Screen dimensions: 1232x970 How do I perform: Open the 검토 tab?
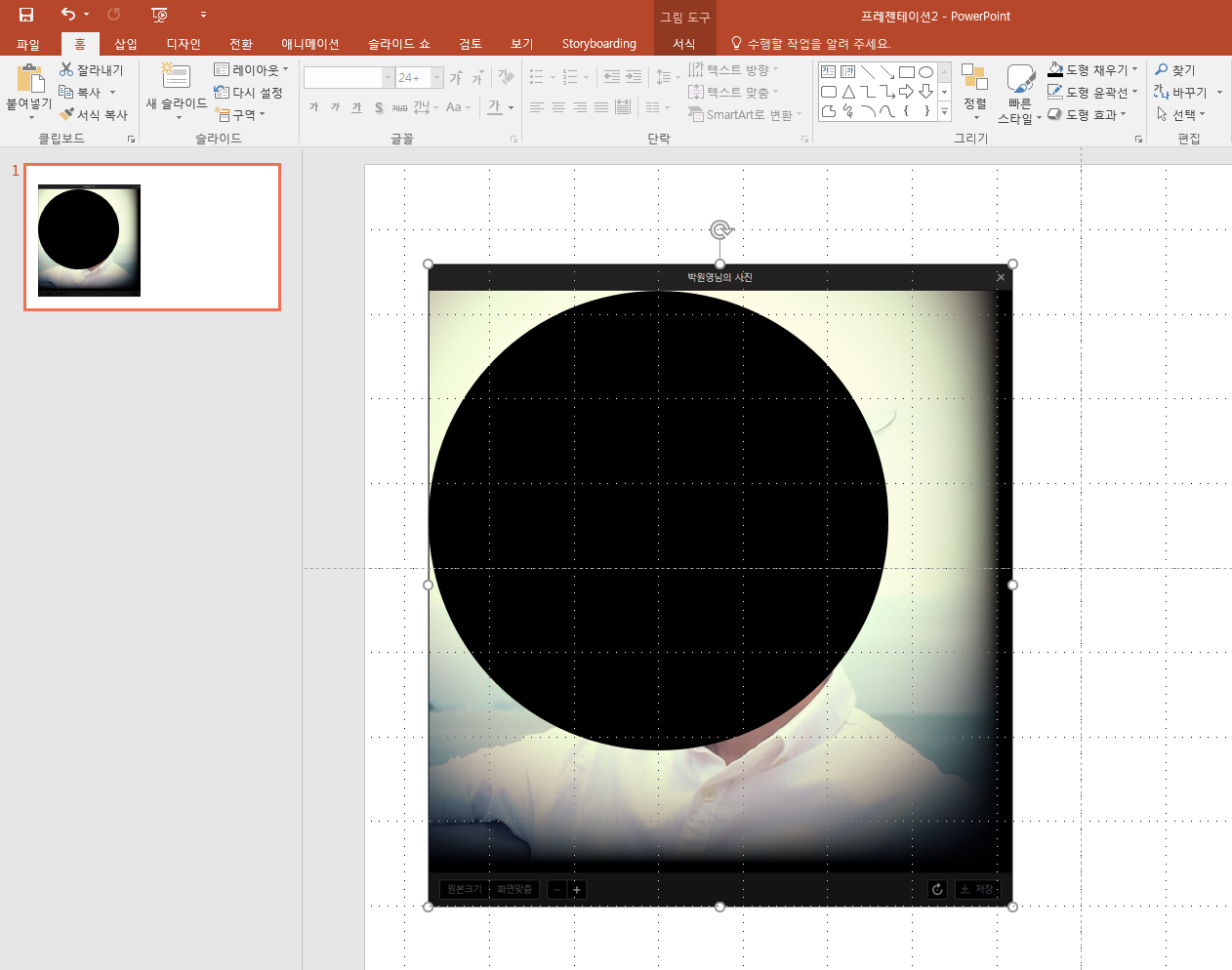click(x=471, y=44)
